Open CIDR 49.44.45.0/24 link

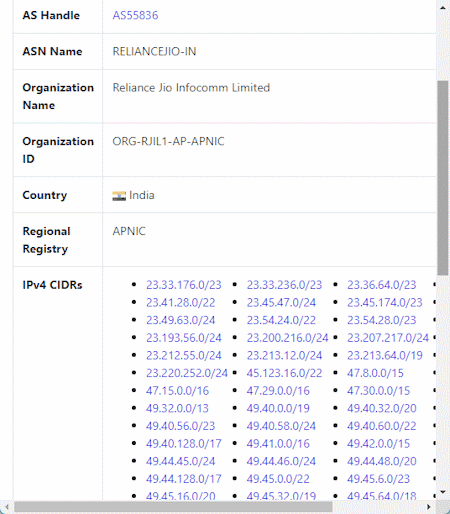(181, 462)
